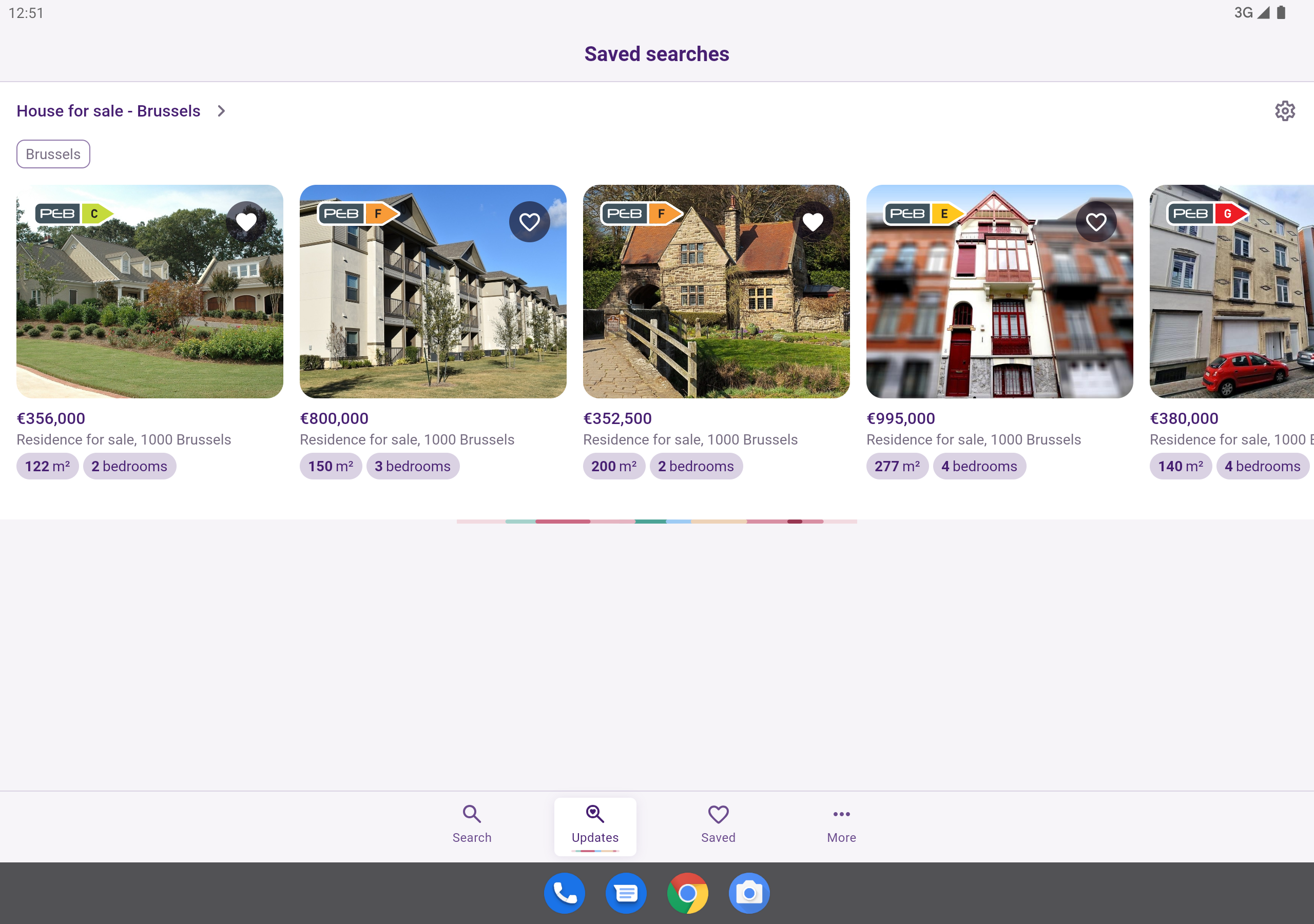Select the Brussels location filter chip
Screen dimensions: 1314x924
tap(53, 153)
